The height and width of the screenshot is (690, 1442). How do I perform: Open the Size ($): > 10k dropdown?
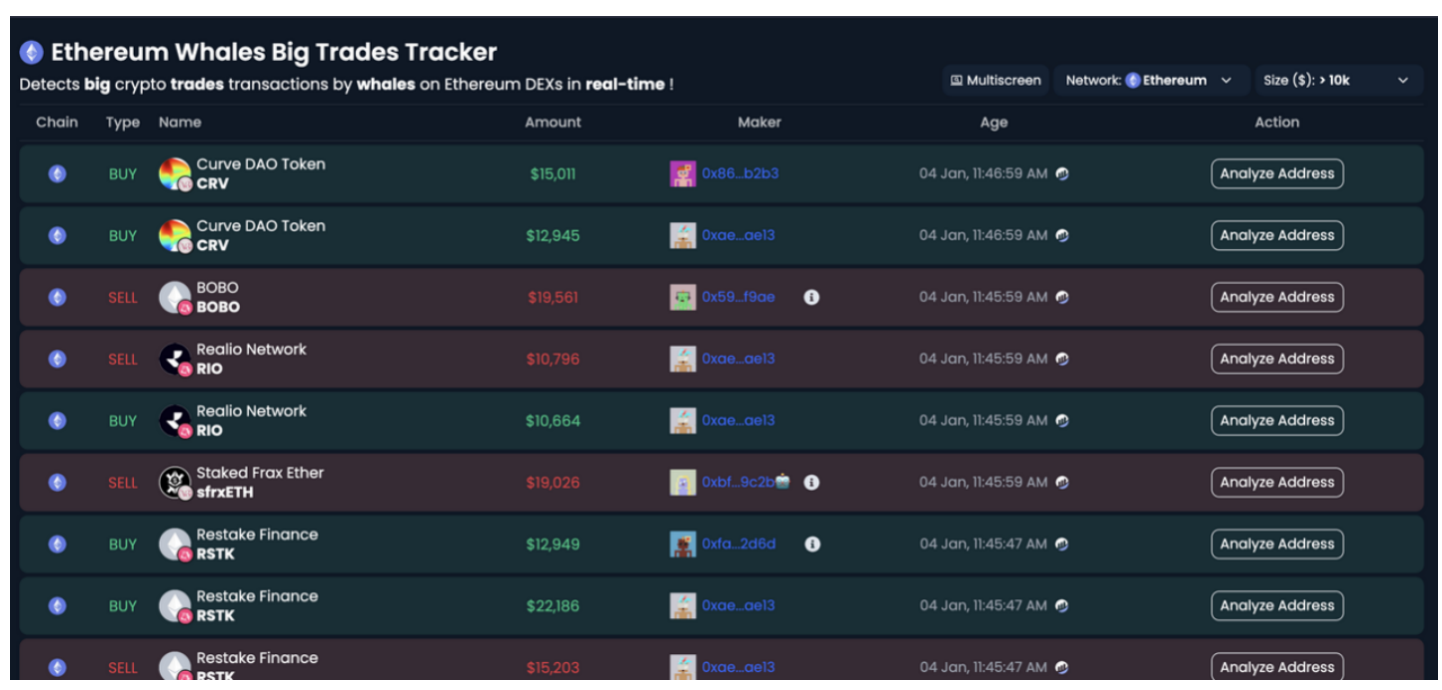(x=1338, y=80)
